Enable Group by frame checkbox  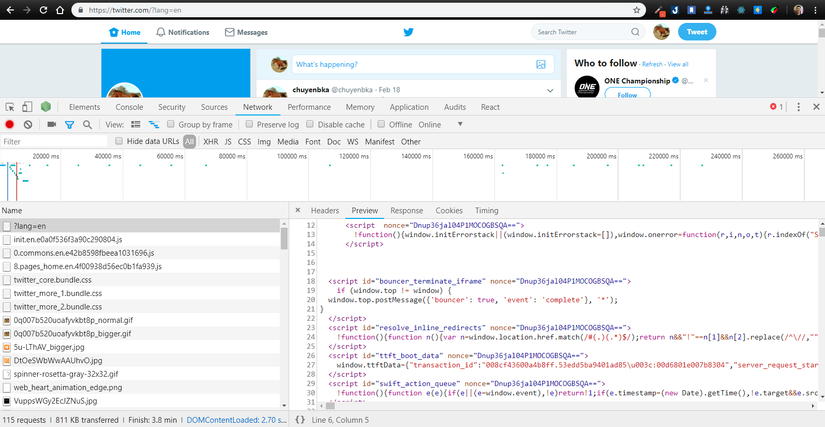170,125
